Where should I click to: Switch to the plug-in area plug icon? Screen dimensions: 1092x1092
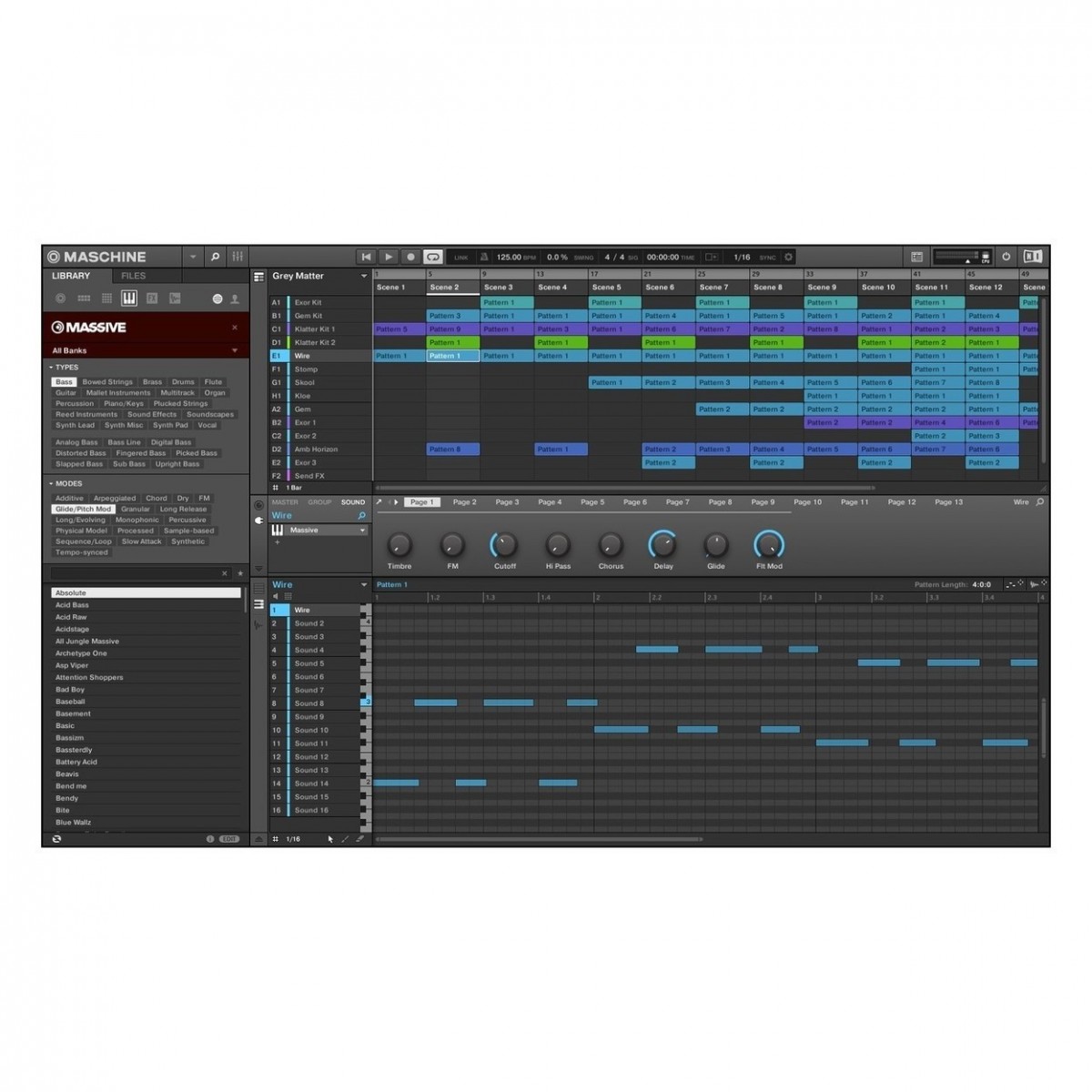(x=258, y=521)
